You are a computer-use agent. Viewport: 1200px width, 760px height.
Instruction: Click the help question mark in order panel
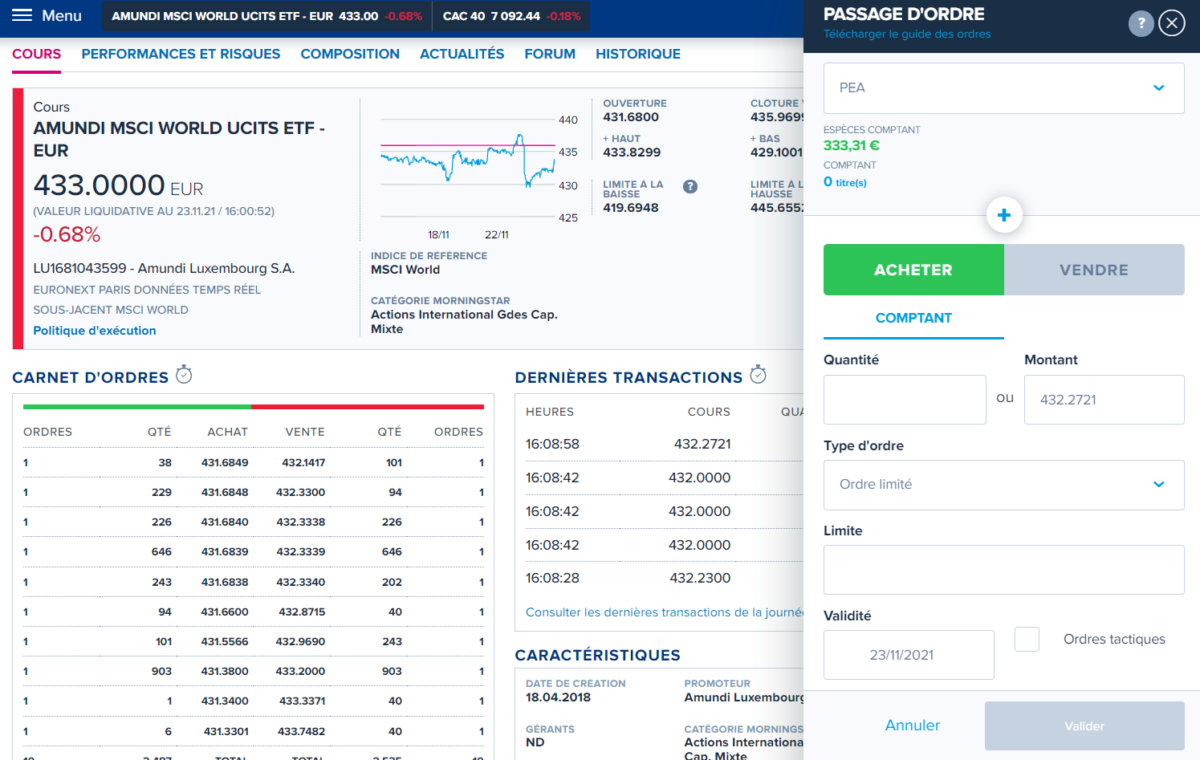point(1141,24)
